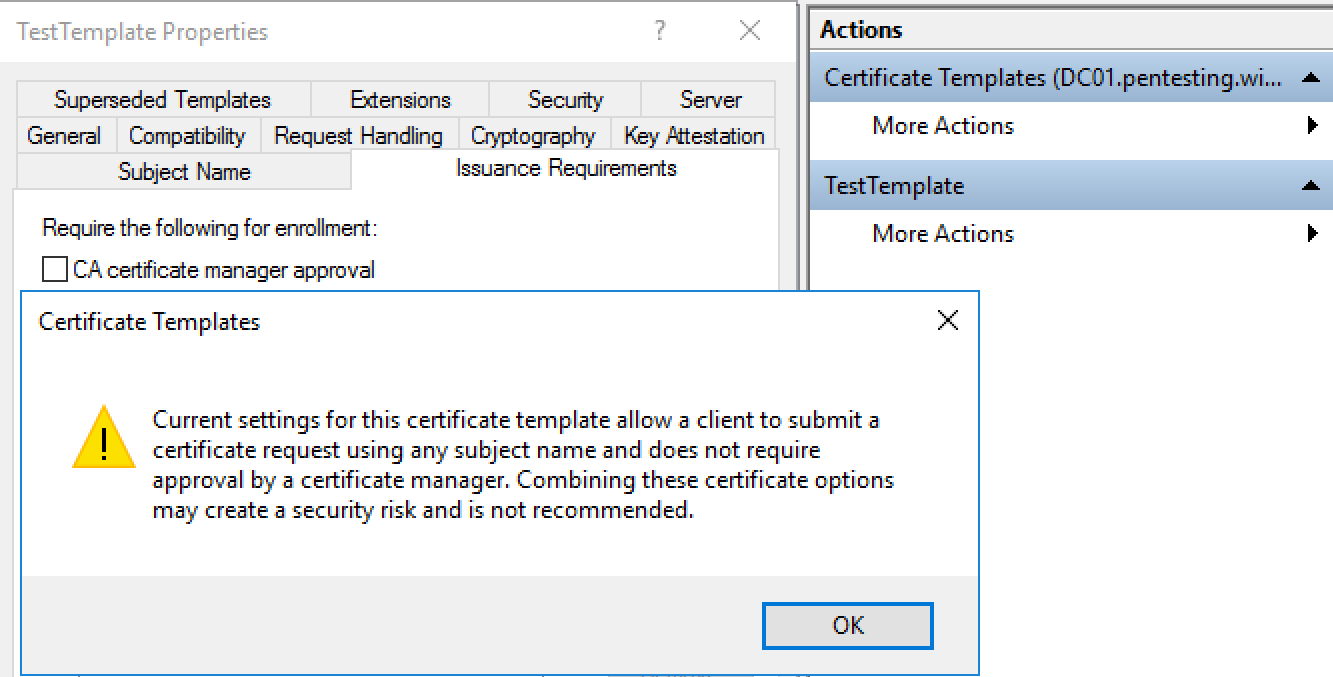Switch to the Compatibility tab

point(187,136)
